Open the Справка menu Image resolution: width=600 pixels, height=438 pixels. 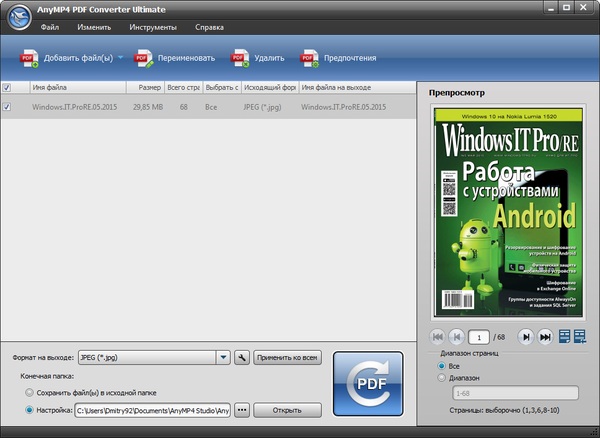coord(209,26)
